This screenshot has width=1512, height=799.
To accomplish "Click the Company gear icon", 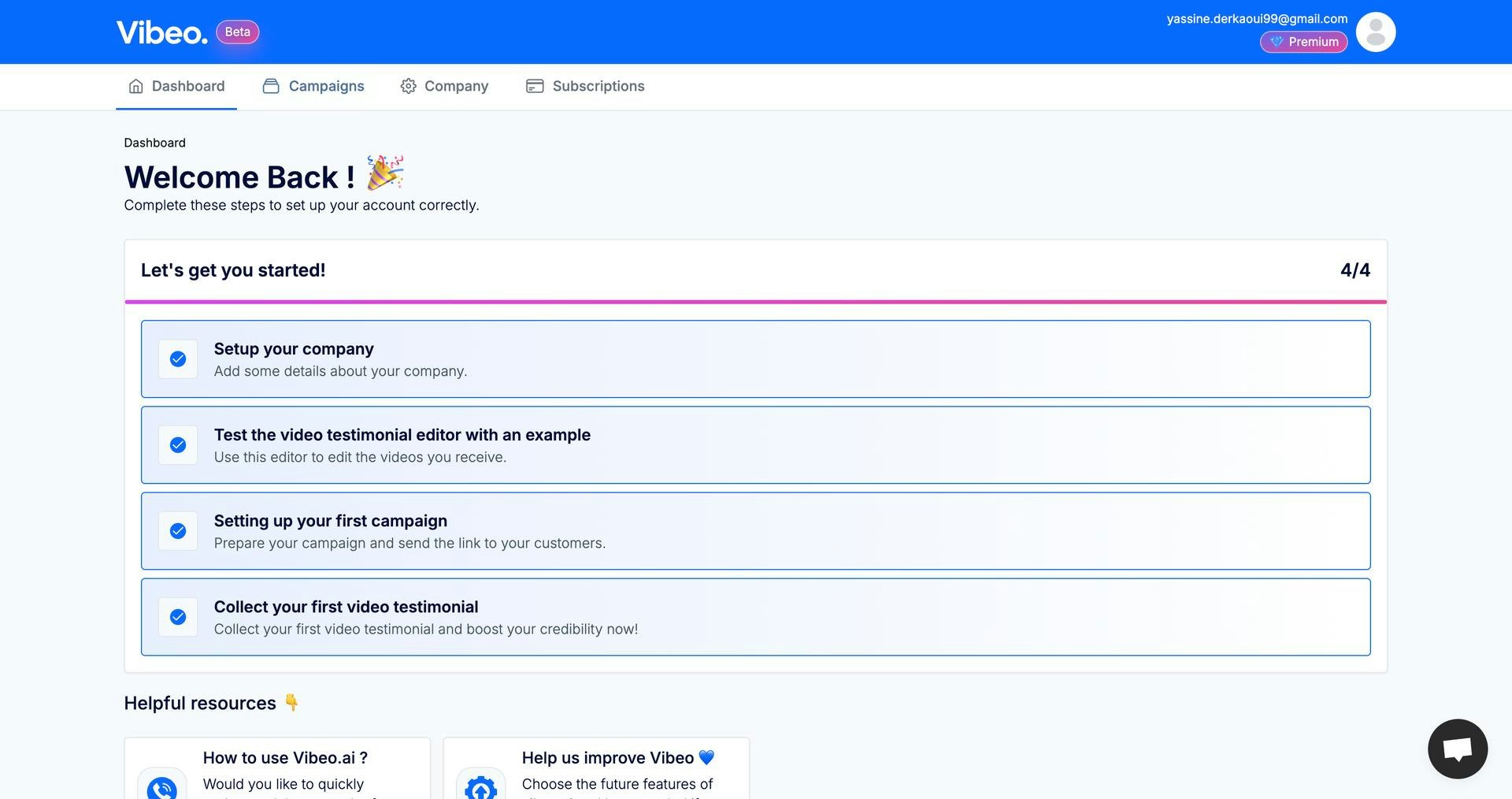I will [408, 86].
